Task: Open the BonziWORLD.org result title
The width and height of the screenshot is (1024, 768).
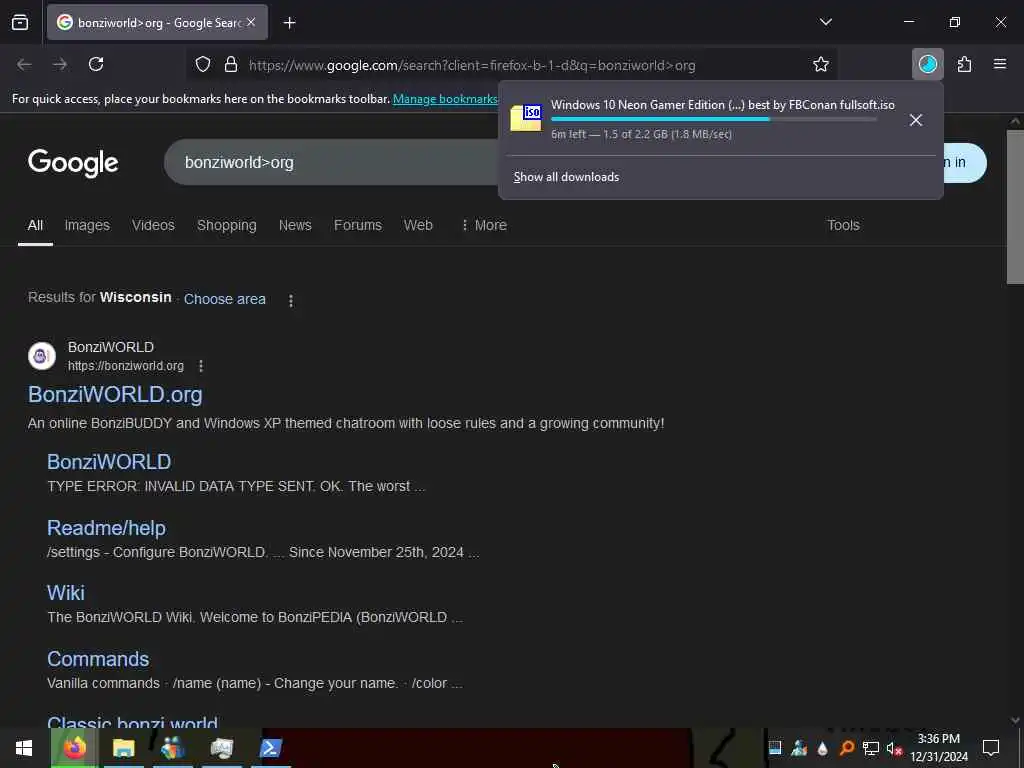Action: [x=115, y=394]
